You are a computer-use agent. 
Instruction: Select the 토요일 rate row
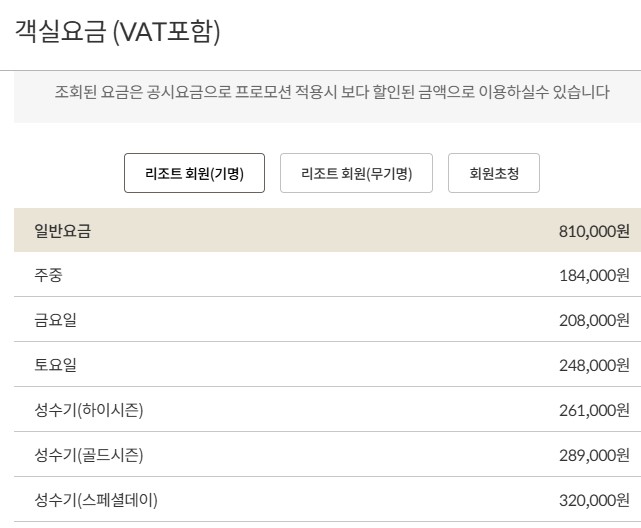(327, 365)
